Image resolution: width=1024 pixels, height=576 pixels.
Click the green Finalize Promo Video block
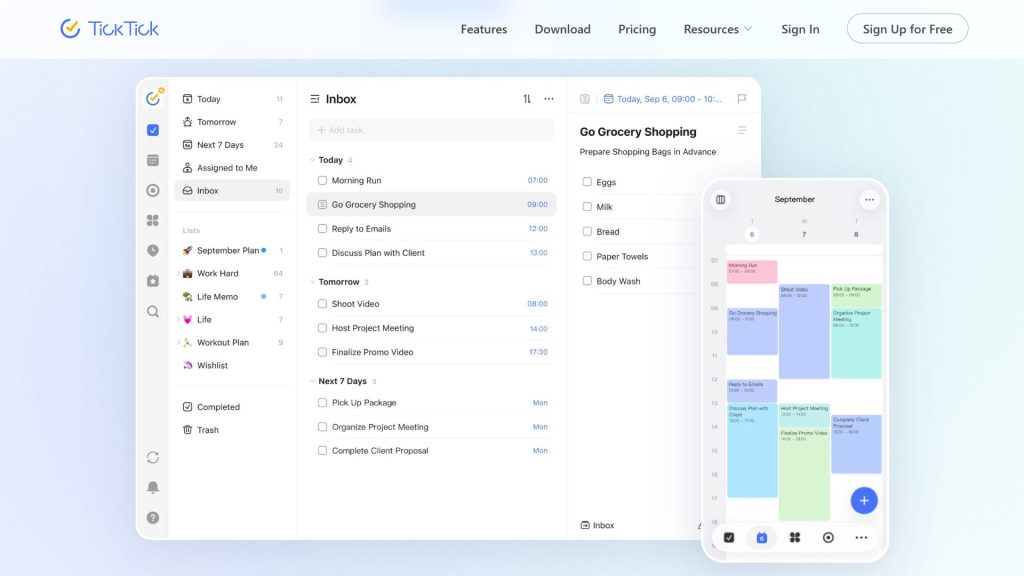point(804,473)
